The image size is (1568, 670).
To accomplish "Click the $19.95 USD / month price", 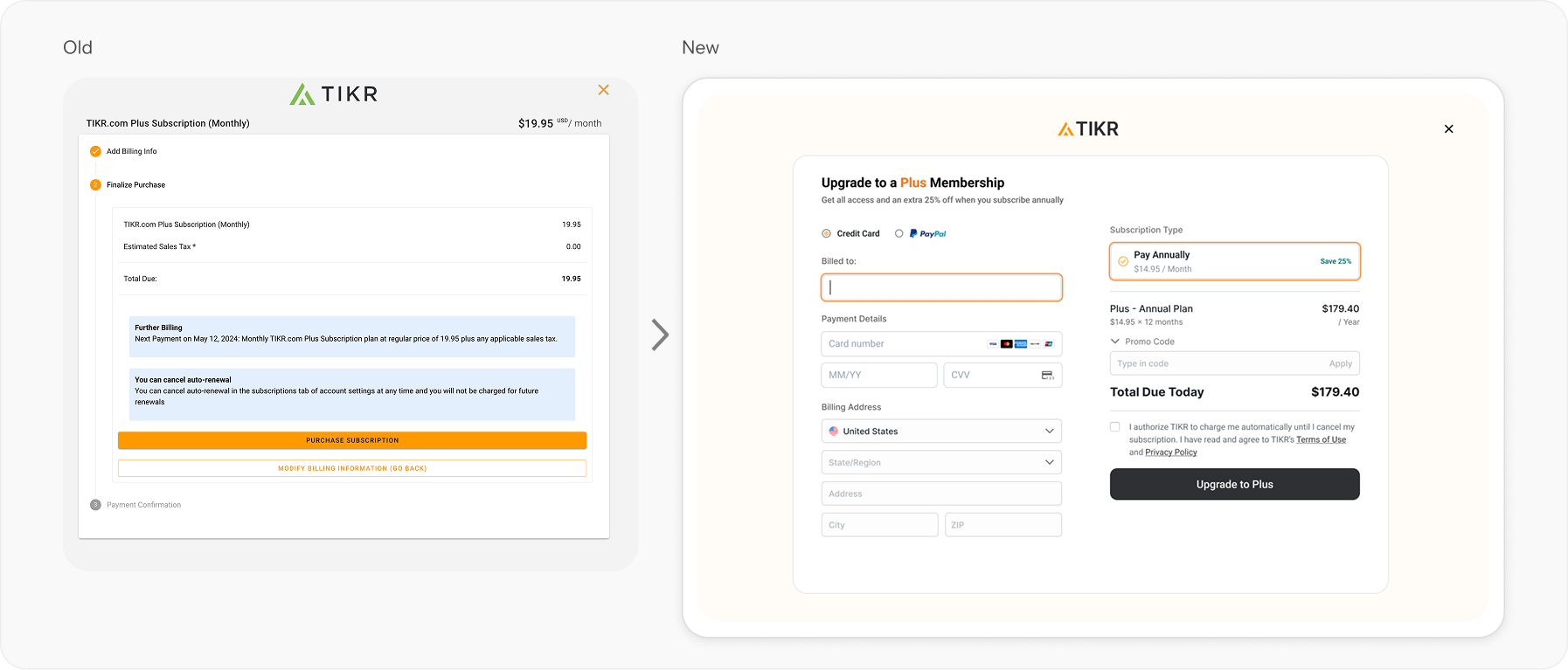I will click(x=559, y=123).
